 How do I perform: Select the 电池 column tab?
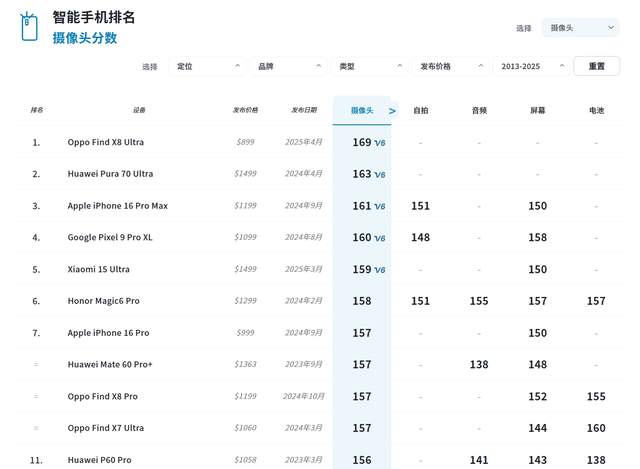tap(596, 111)
